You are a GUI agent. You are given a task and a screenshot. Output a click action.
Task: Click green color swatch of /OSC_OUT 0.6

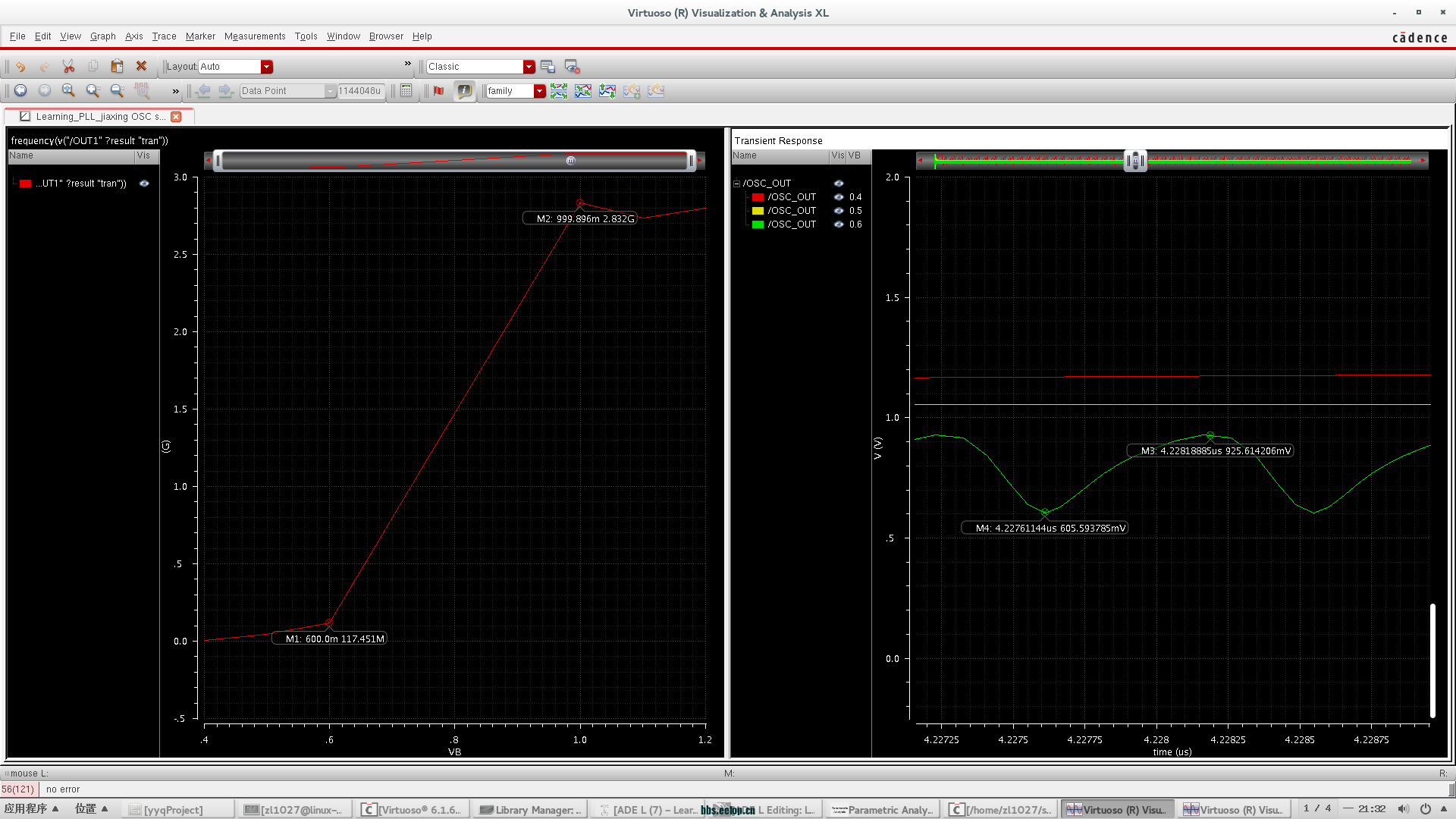pos(758,224)
